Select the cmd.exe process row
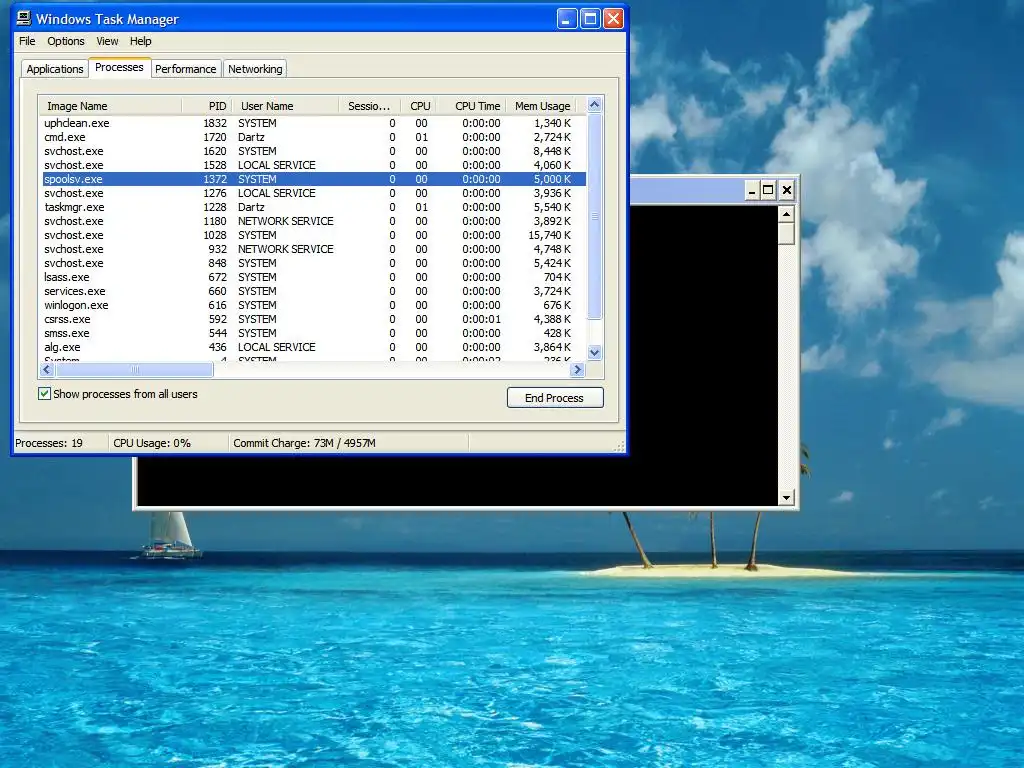Viewport: 1024px width, 768px height. pyautogui.click(x=313, y=137)
